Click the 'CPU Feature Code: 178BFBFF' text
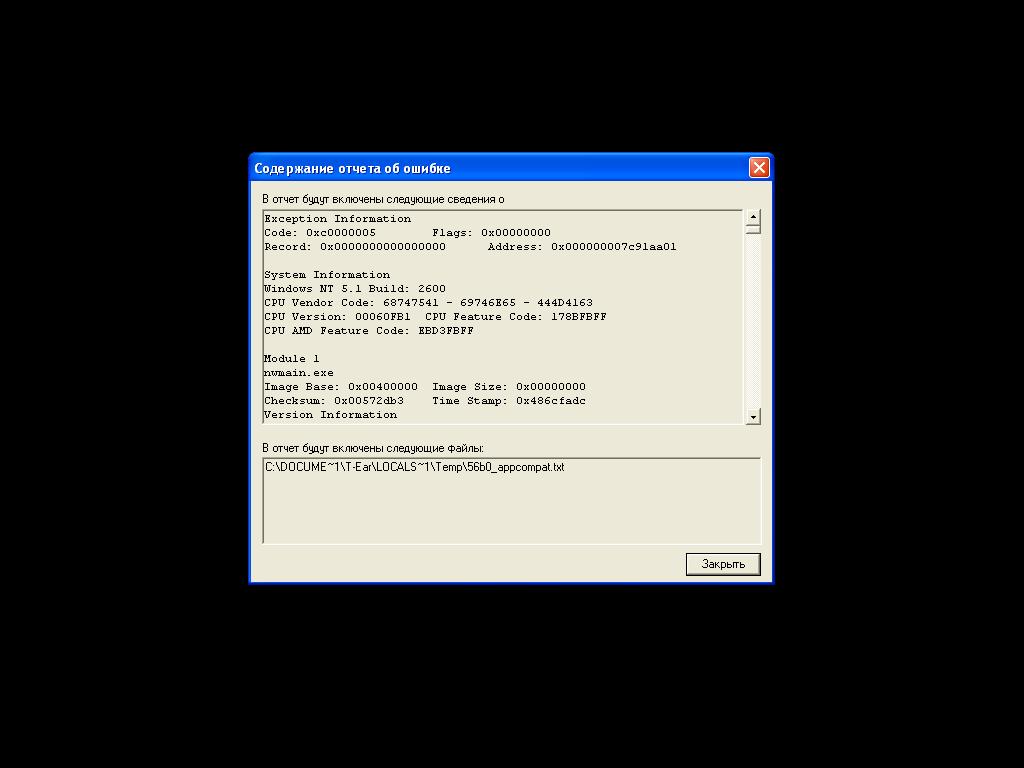Viewport: 1024px width, 768px height. (516, 317)
